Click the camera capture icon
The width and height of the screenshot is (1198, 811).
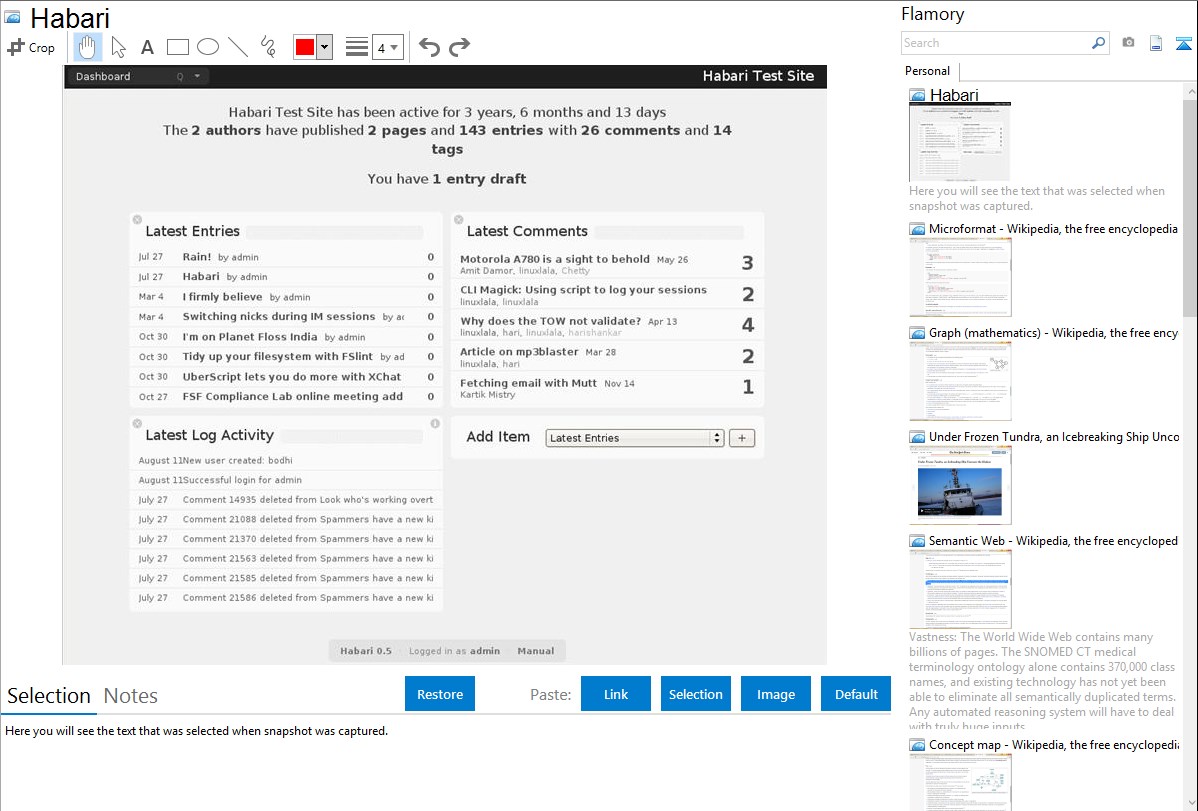coord(1128,43)
